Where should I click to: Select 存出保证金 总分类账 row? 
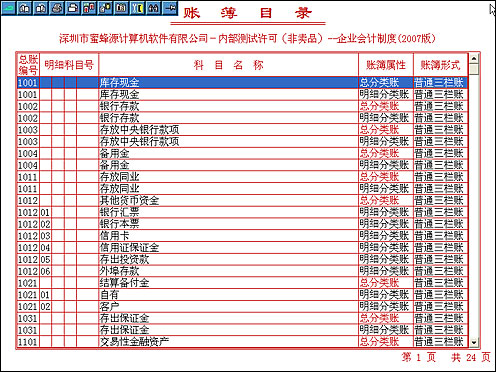point(242,318)
